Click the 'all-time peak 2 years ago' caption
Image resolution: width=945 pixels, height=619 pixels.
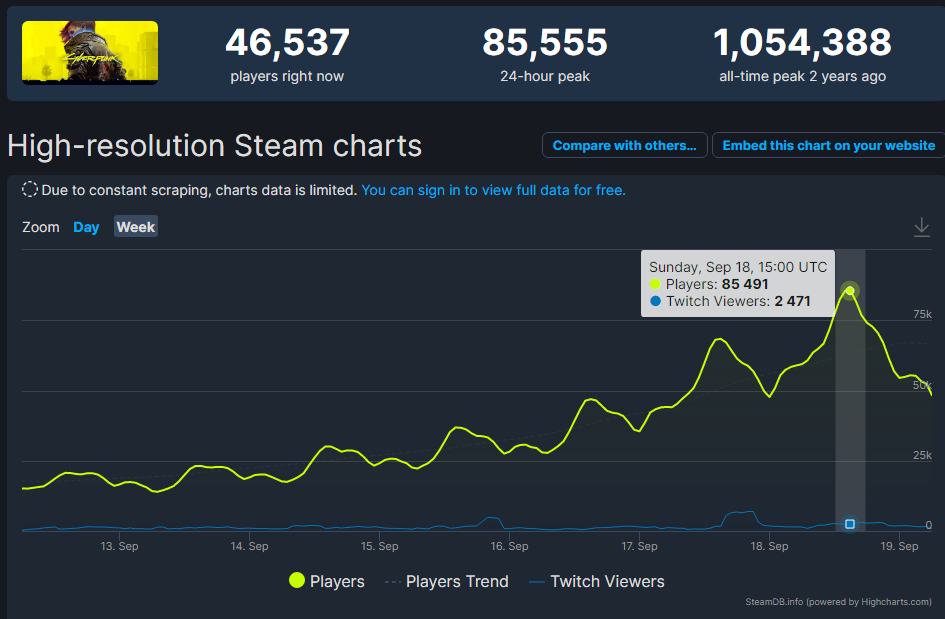tap(802, 77)
